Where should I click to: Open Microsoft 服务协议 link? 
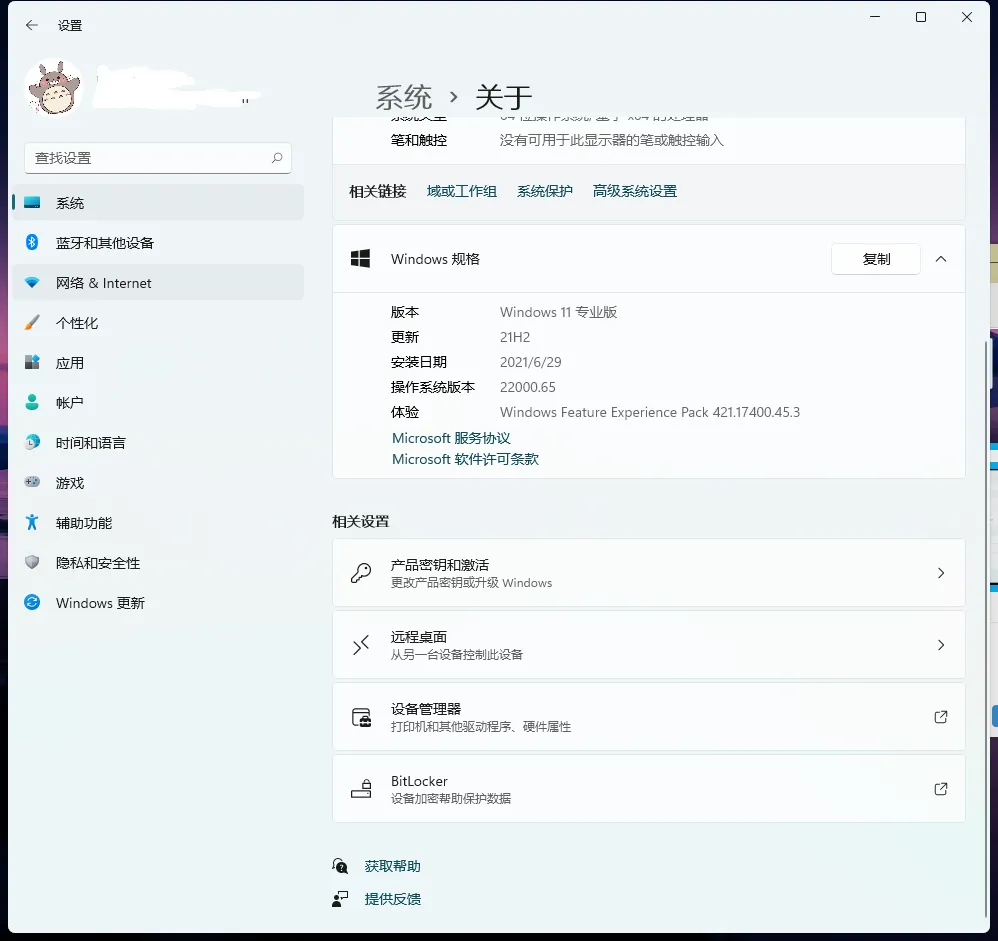coord(451,438)
